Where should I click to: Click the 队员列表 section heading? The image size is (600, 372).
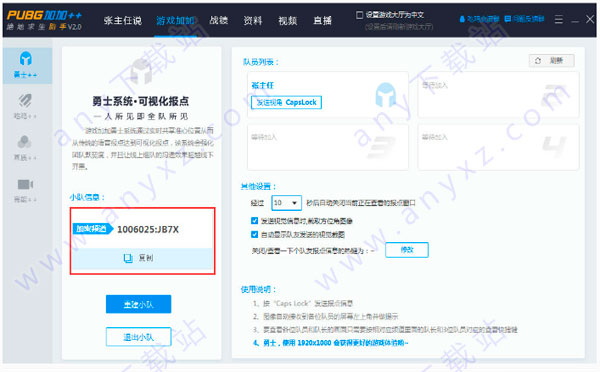click(x=261, y=62)
